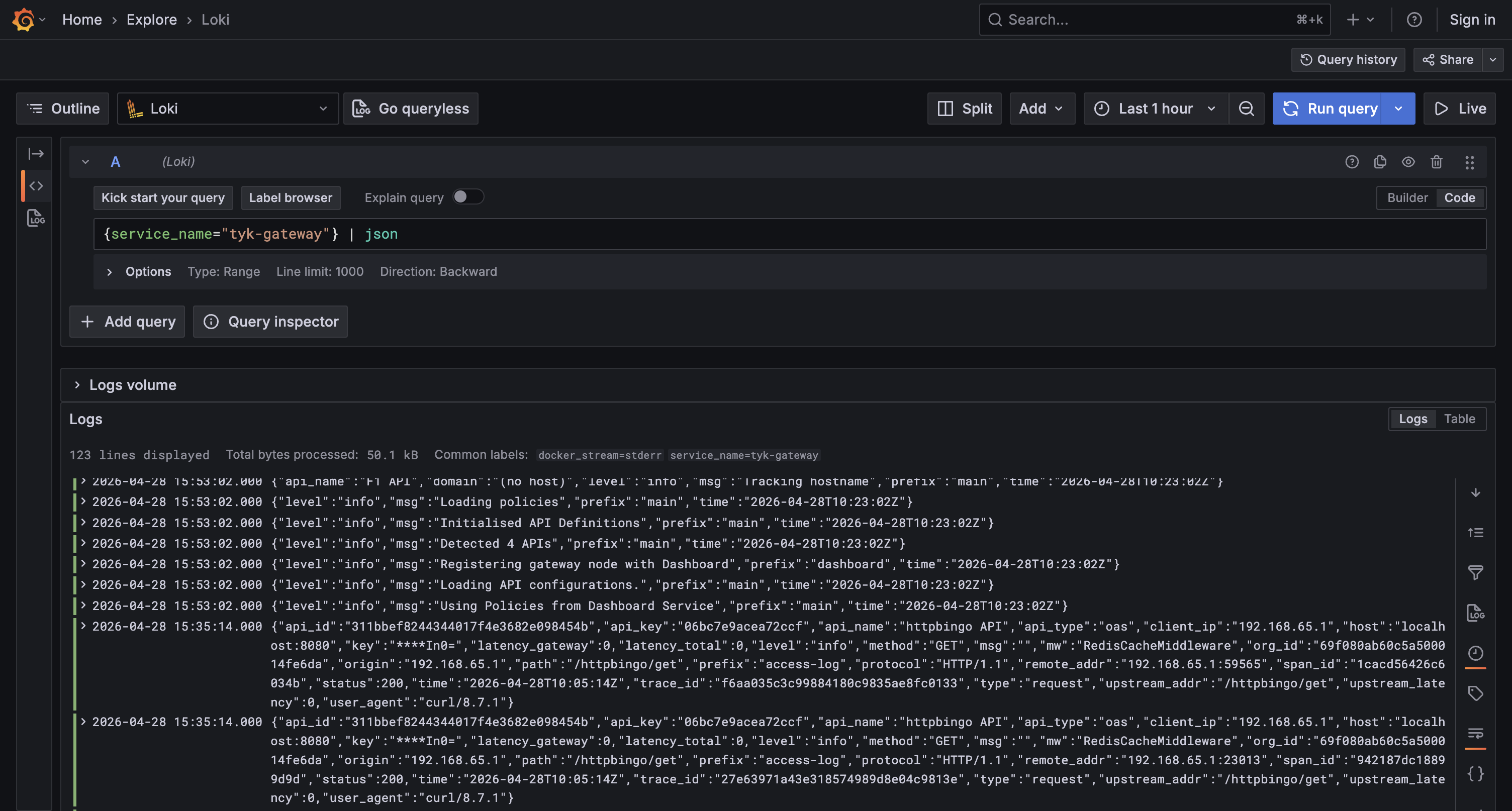The image size is (1512, 811).
Task: Expand the query Options section
Action: (109, 272)
